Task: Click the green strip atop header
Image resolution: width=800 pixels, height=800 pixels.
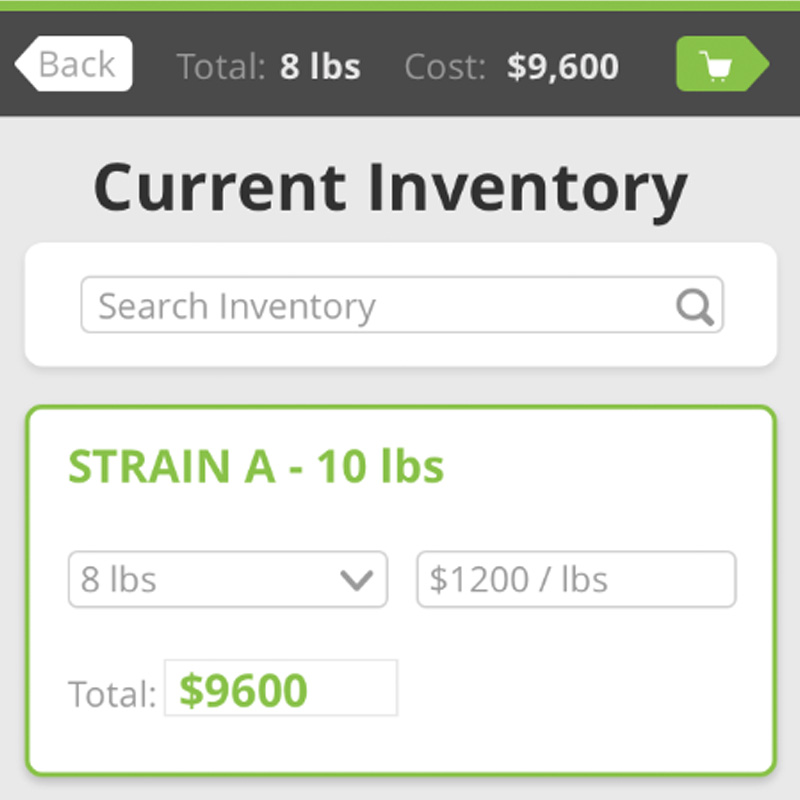Action: coord(400,6)
